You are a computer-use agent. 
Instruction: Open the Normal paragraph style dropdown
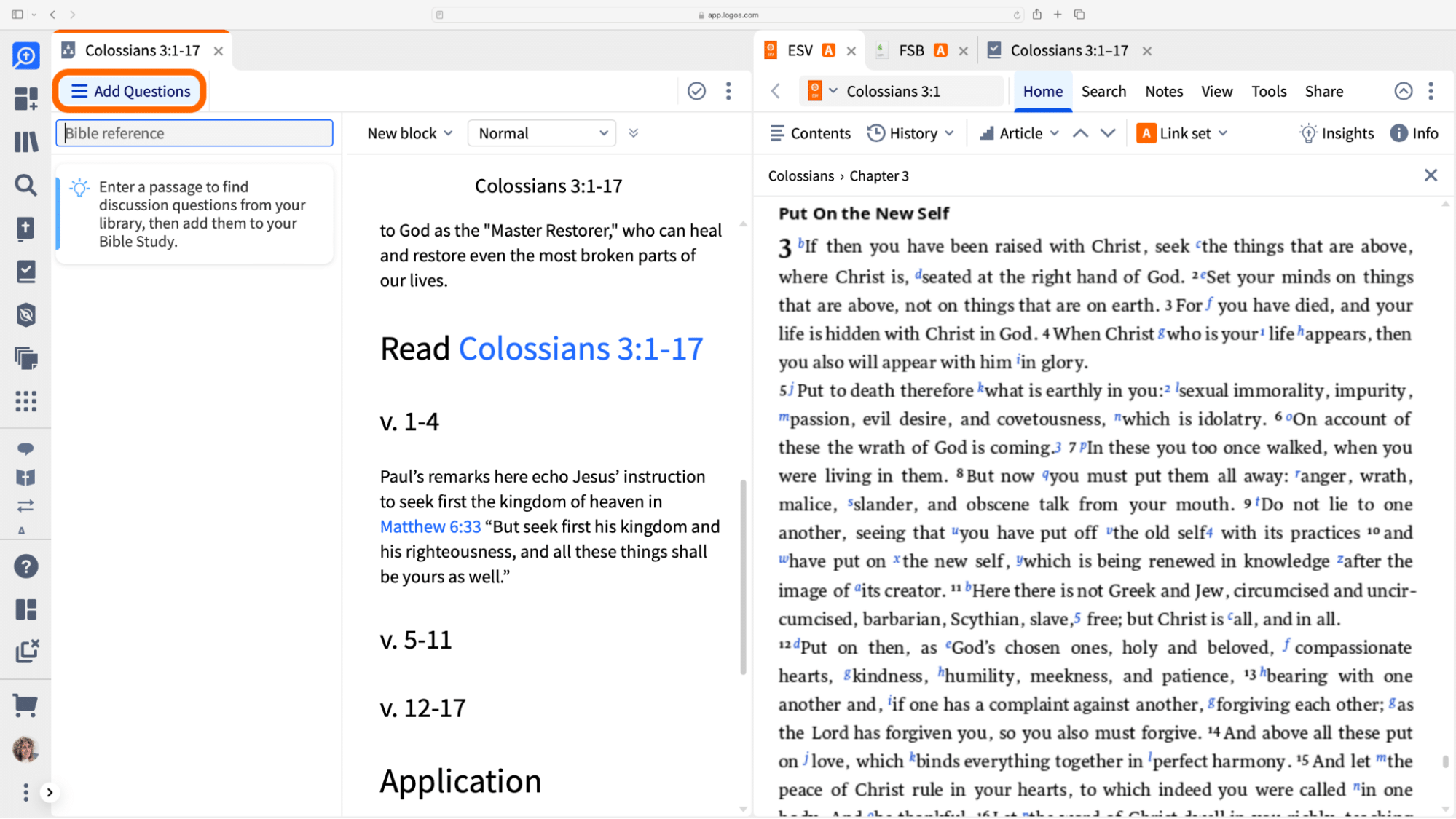(x=542, y=133)
